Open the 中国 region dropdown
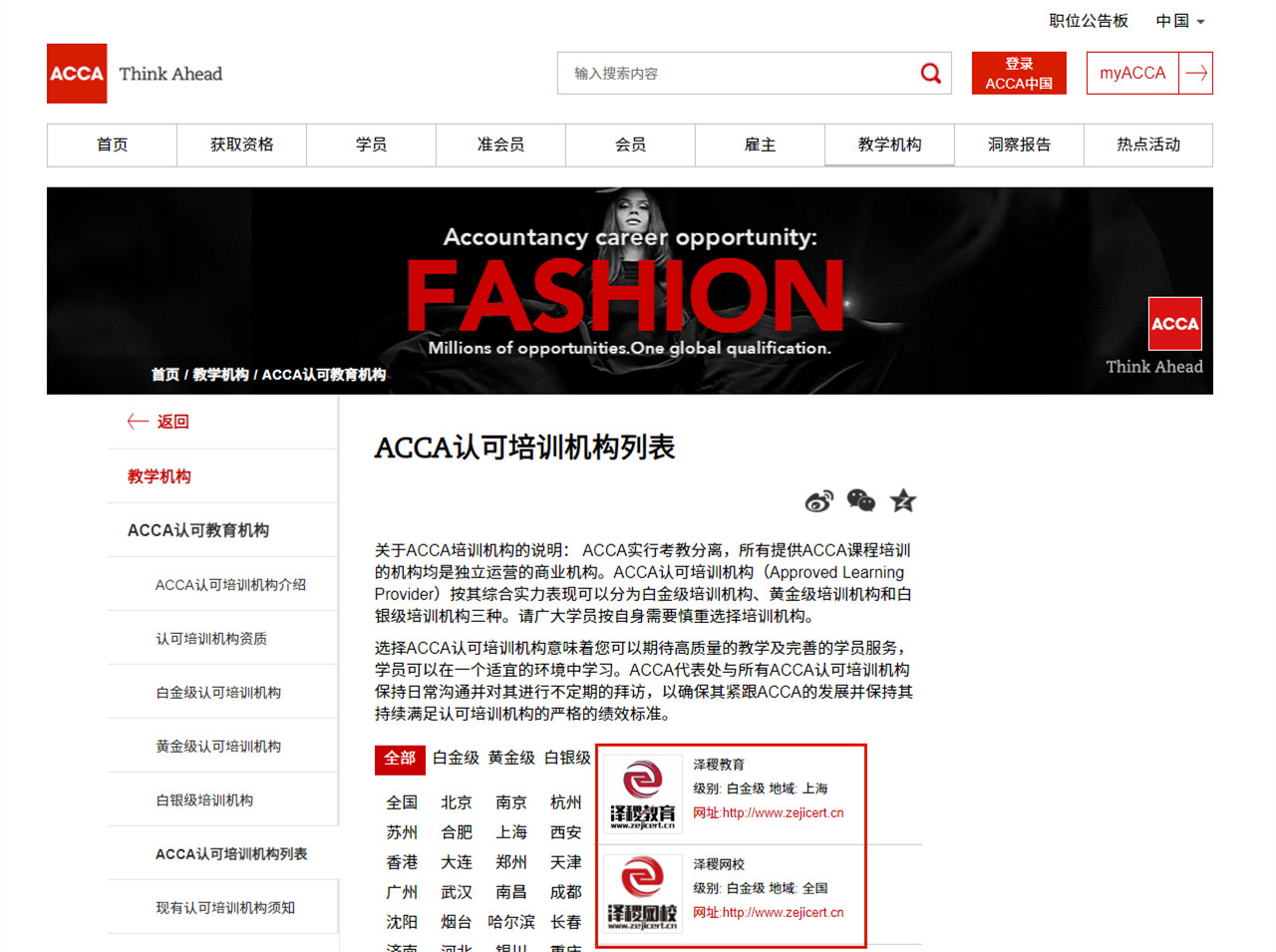 tap(1180, 21)
